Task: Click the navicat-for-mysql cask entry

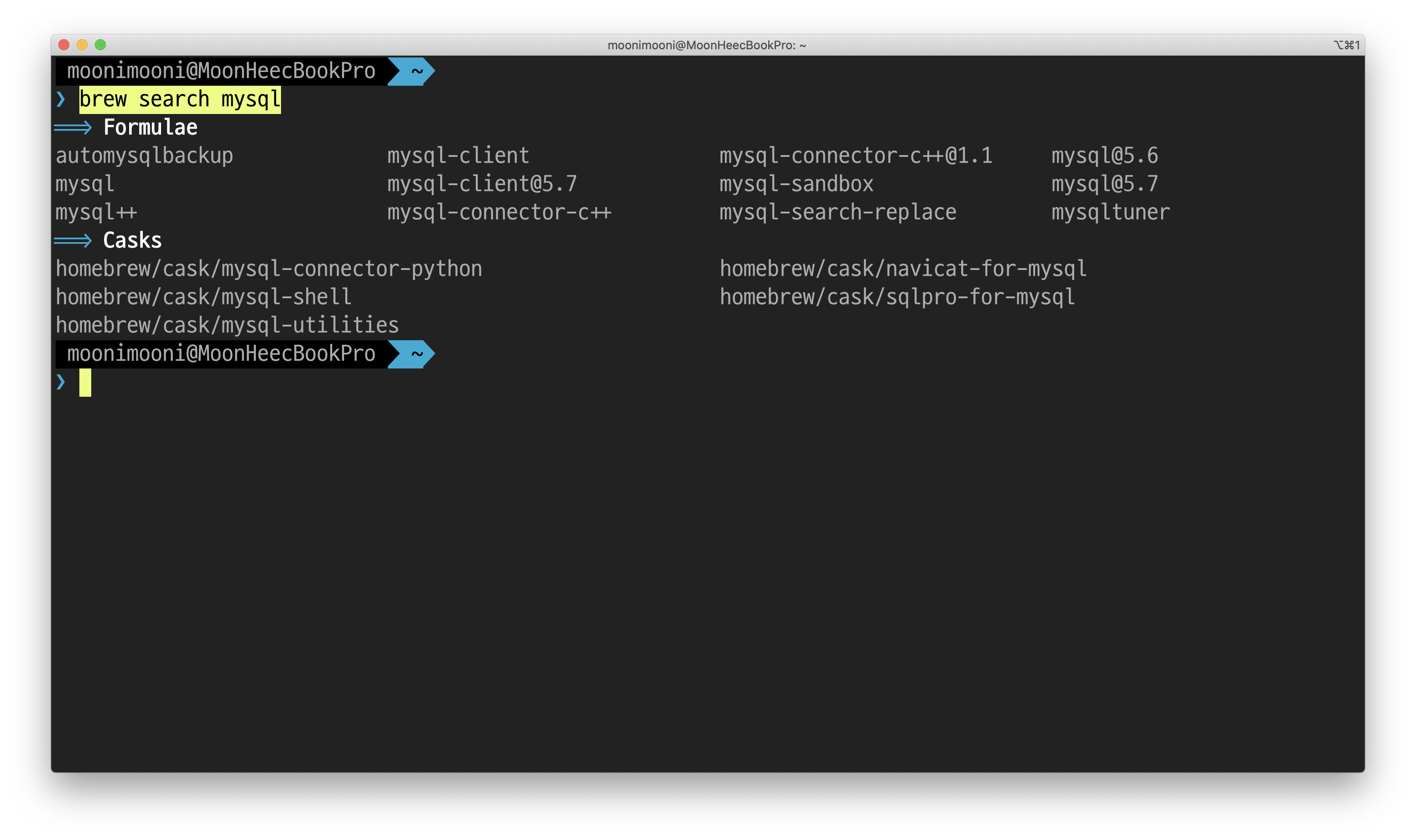Action: point(903,269)
